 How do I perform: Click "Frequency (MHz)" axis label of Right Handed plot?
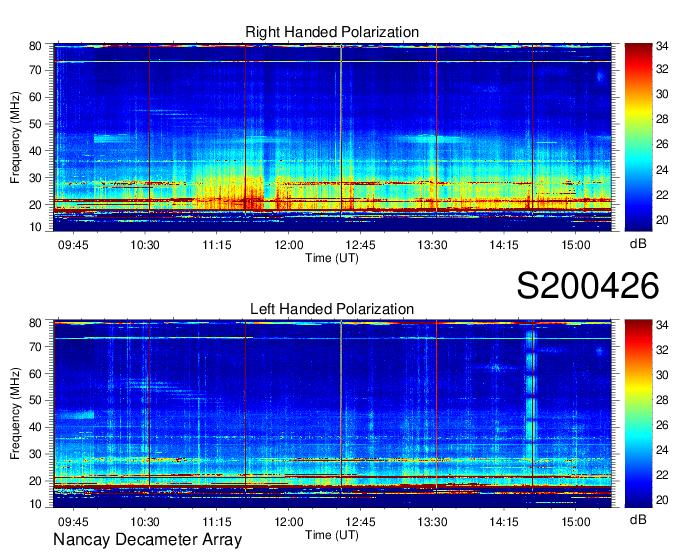(15, 137)
